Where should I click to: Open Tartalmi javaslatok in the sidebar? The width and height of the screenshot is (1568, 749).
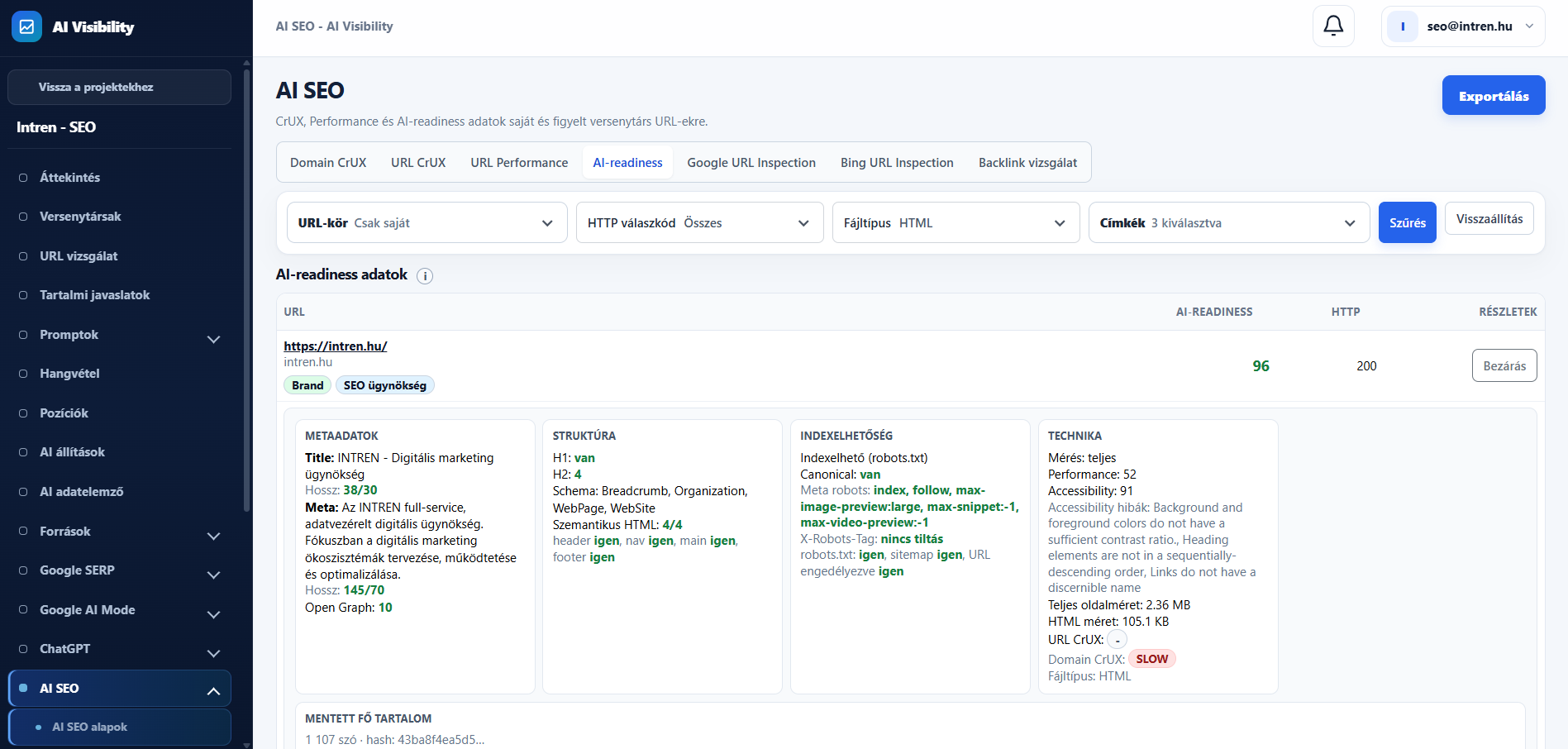tap(94, 295)
